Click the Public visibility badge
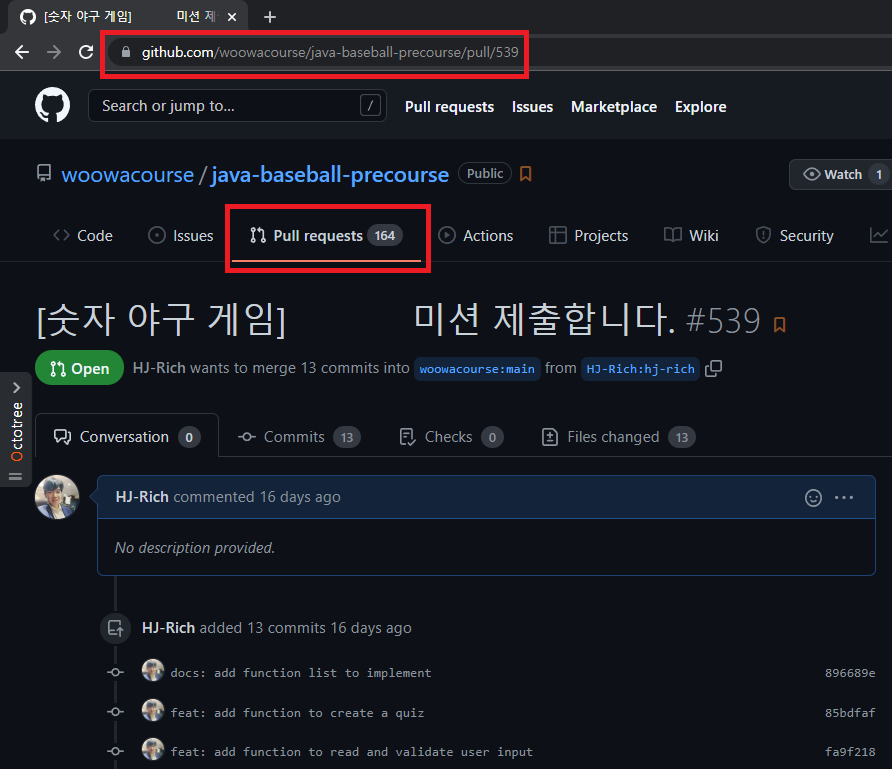 click(485, 173)
